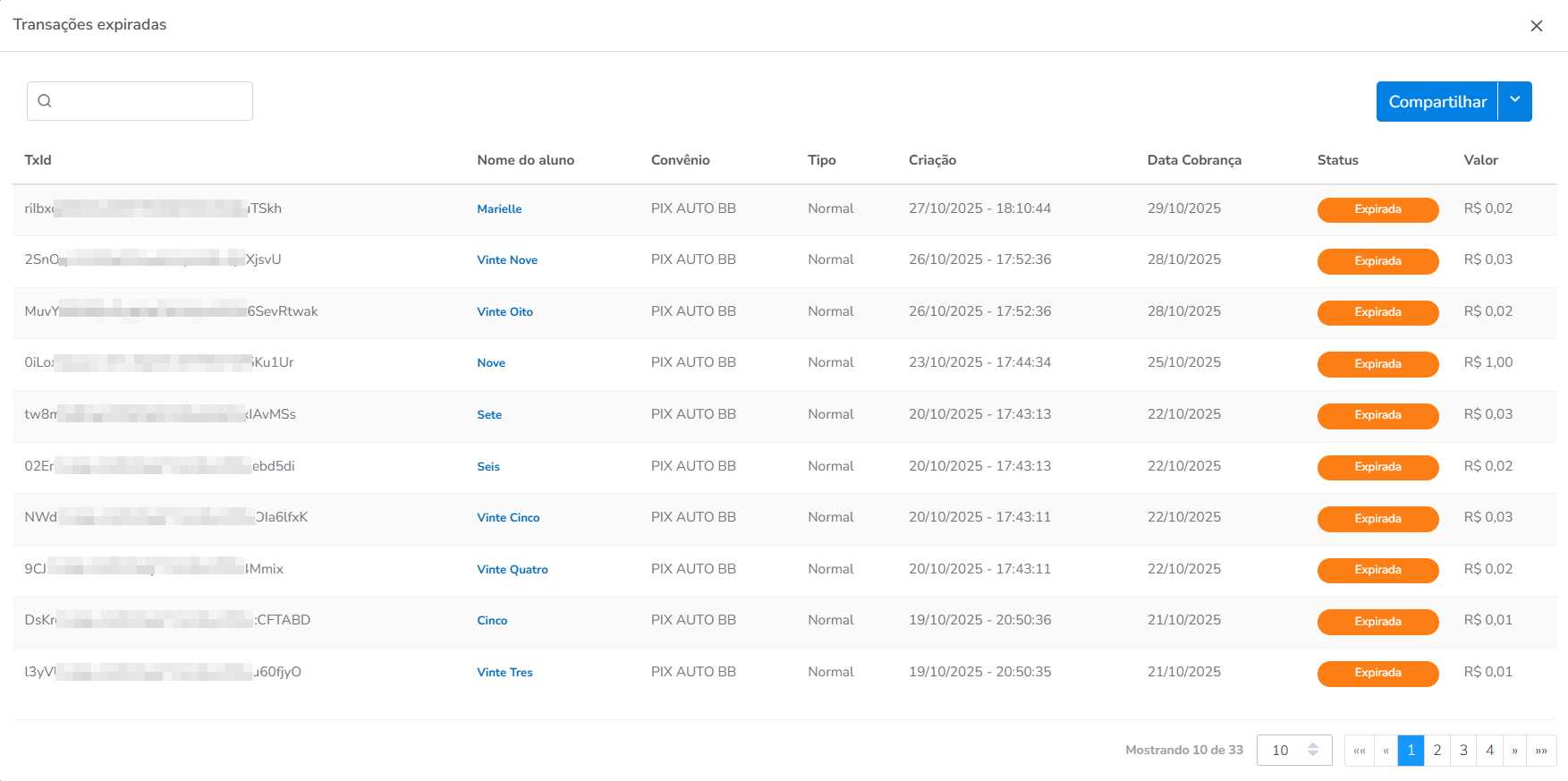Viewport: 1568px width, 781px height.
Task: Go to the previous page of results
Action: coord(1386,751)
